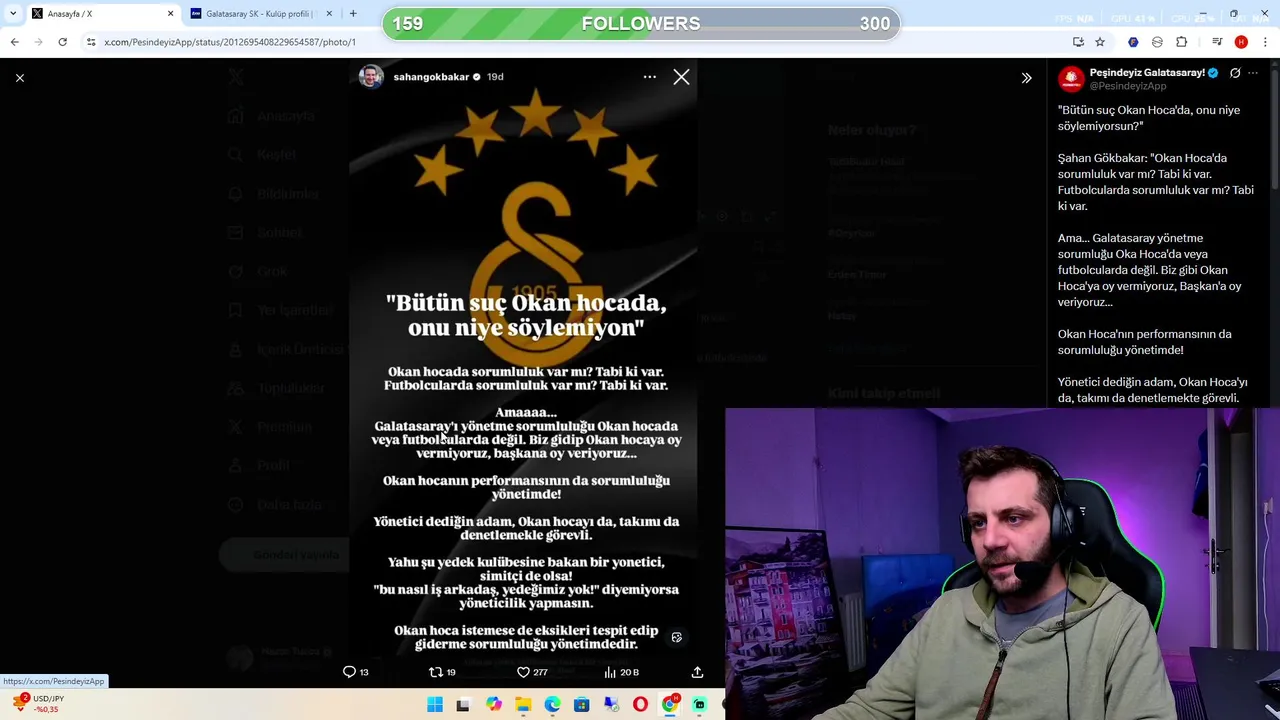
Task: Close the Galatasaray SK tab
Action: point(329,14)
